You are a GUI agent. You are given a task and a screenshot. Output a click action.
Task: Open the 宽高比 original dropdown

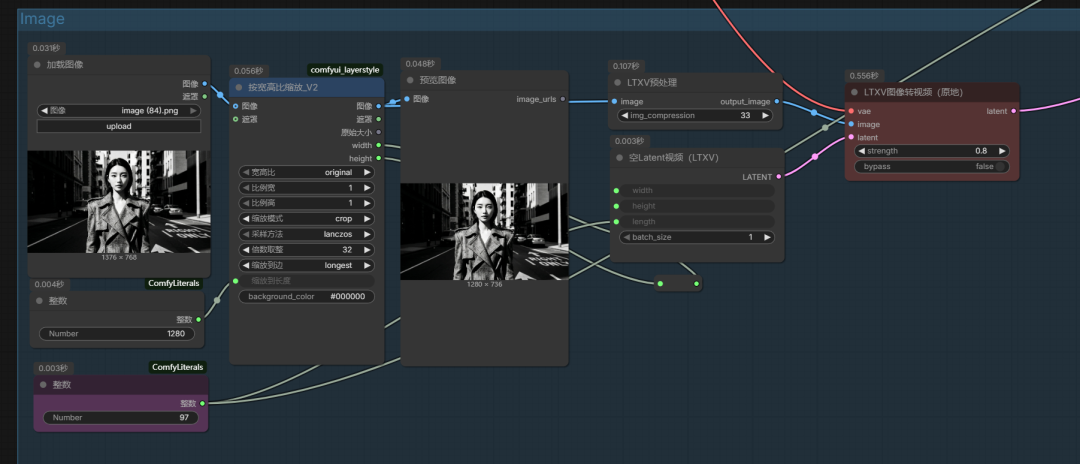pos(307,172)
